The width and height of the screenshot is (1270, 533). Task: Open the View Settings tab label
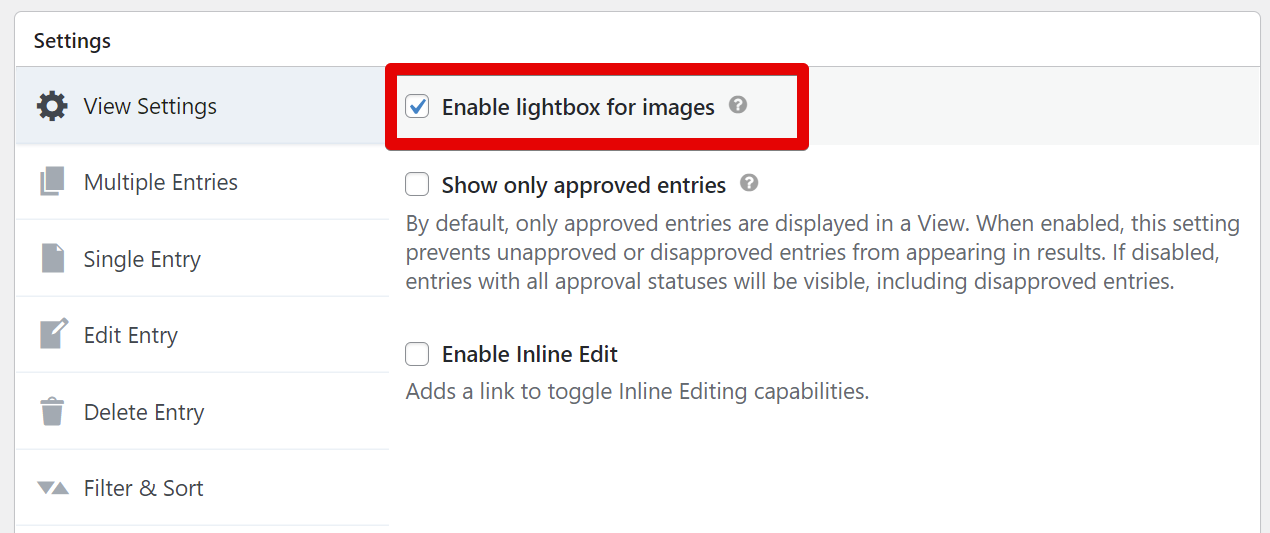point(150,106)
